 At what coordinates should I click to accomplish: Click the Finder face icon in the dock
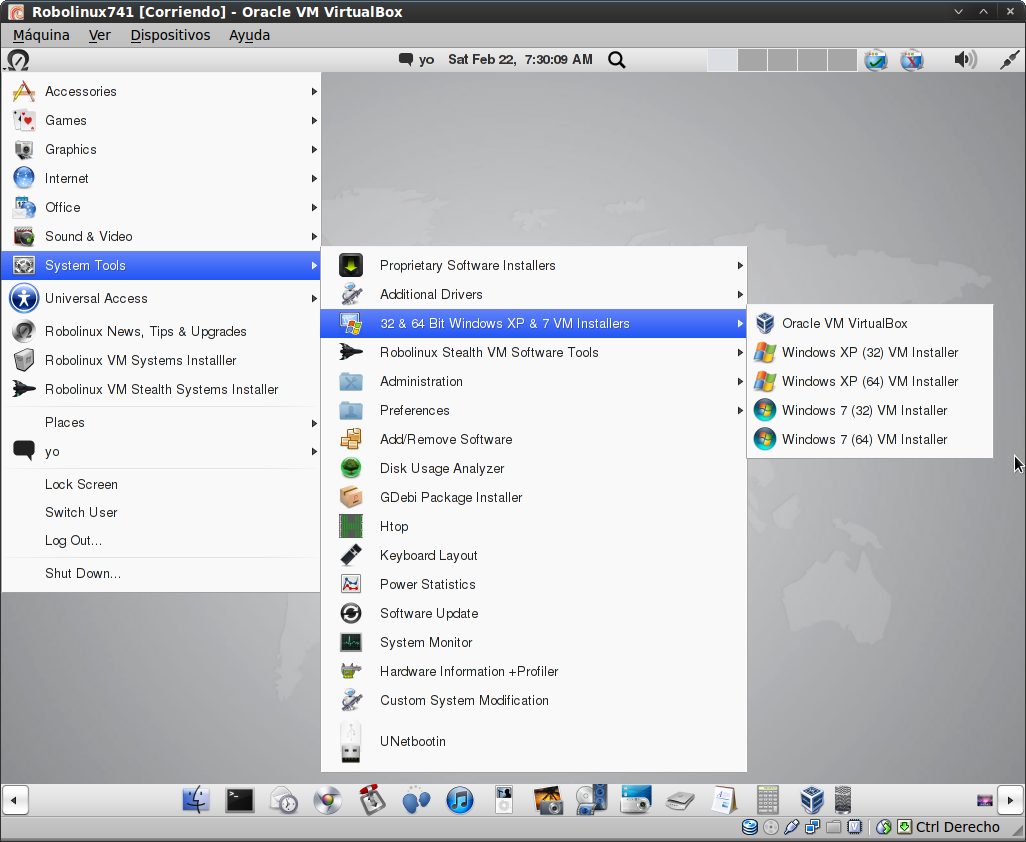[197, 800]
